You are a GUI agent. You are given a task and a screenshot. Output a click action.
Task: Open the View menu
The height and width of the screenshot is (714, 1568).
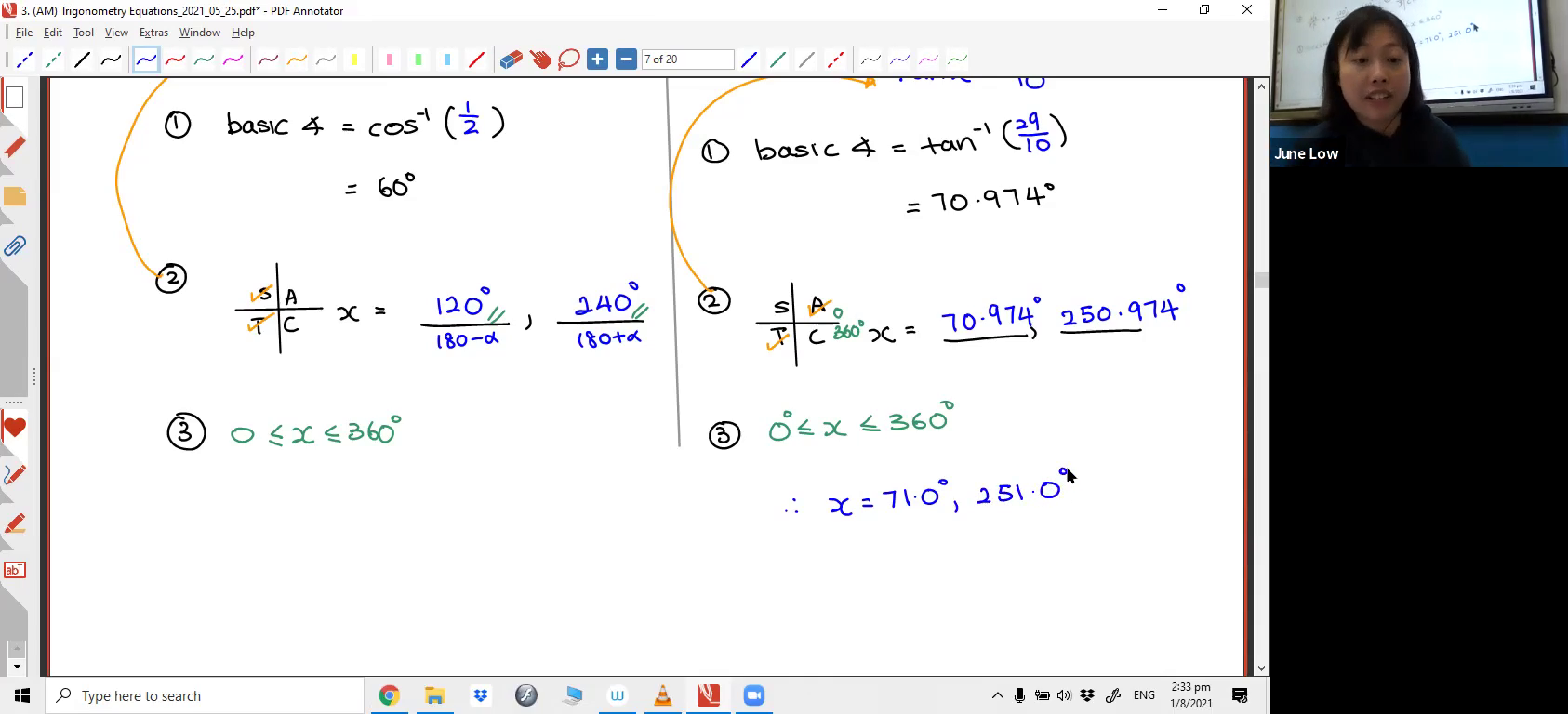click(x=116, y=33)
